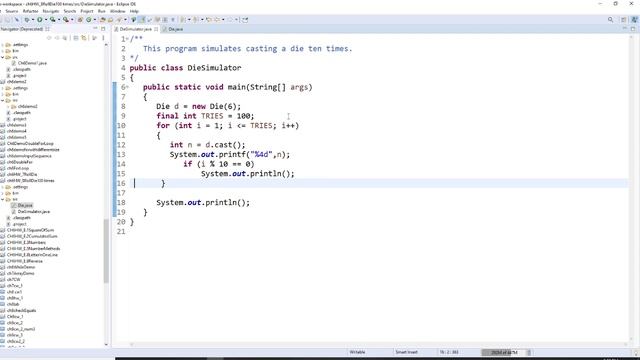
Task: Collapse all items in the Navigator
Action: point(76,38)
